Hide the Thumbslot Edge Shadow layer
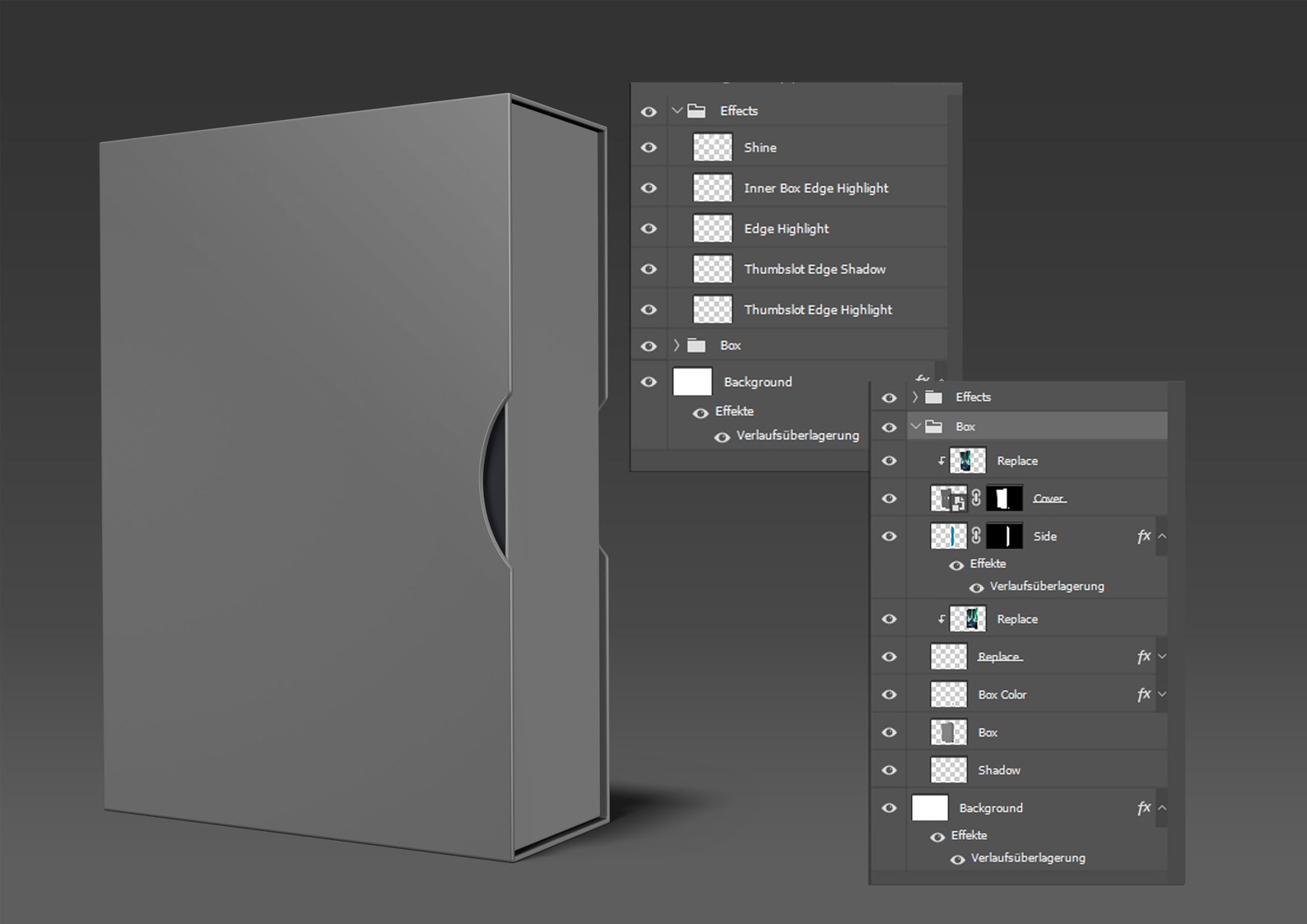This screenshot has width=1307, height=924. coord(649,269)
